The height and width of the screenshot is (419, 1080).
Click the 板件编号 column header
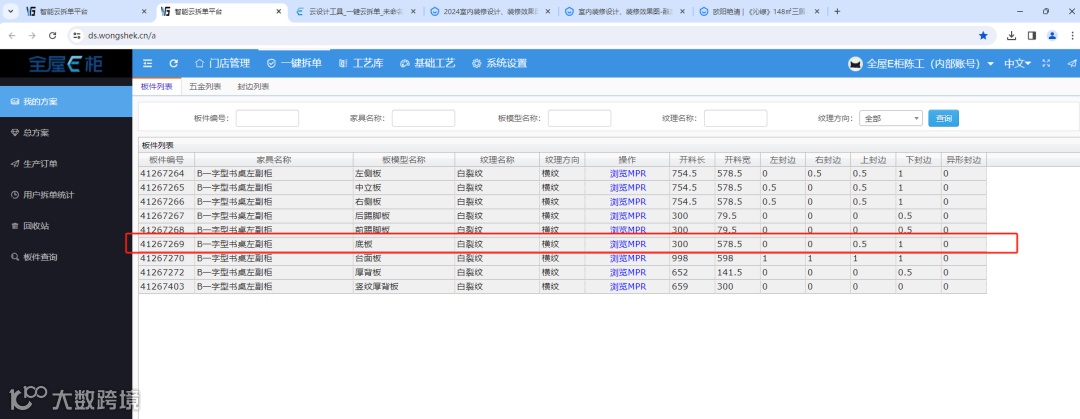tap(166, 160)
